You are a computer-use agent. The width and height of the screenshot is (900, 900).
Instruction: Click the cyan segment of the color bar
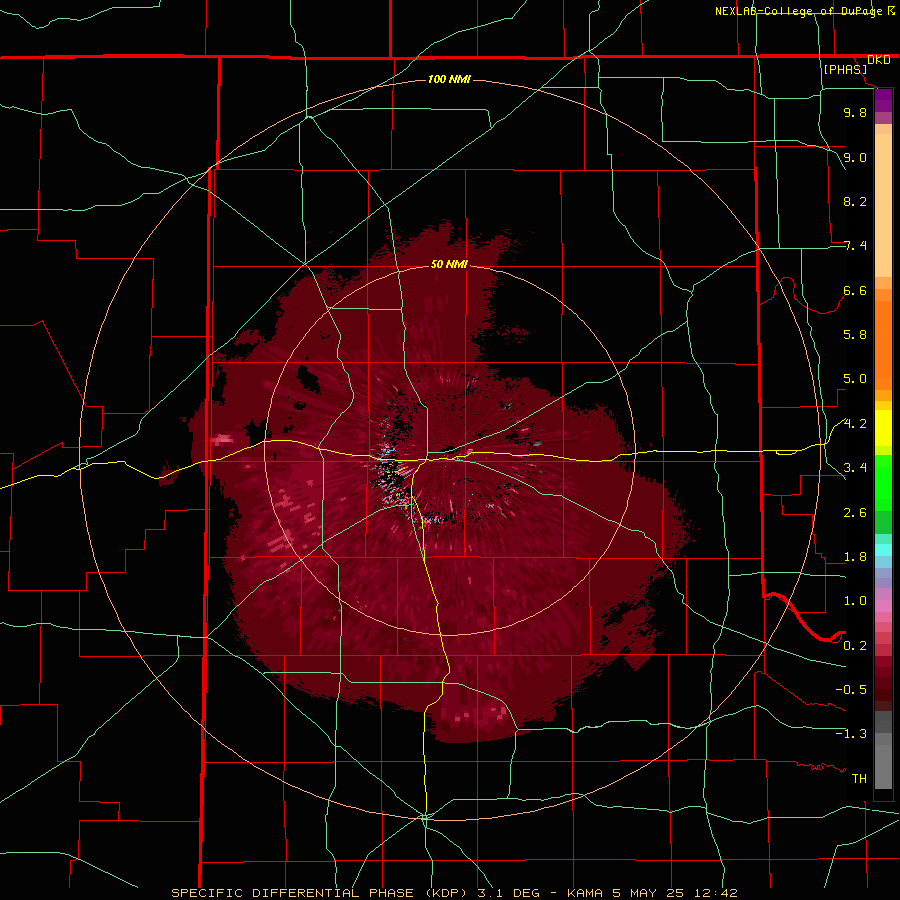pyautogui.click(x=883, y=550)
